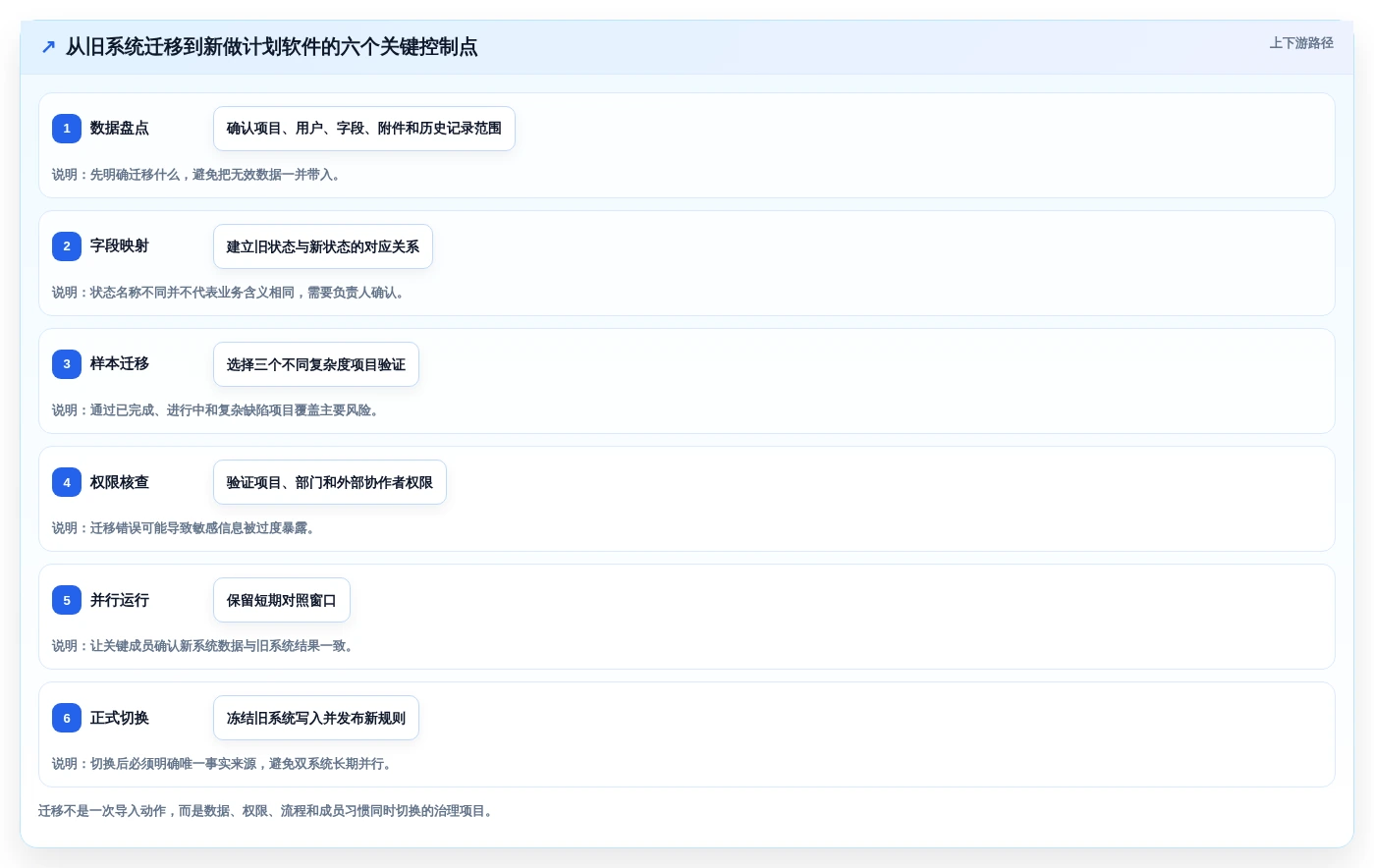
Task: Click the note 迁移错误可能导致敏感信息被过度暴露
Action: click(184, 528)
